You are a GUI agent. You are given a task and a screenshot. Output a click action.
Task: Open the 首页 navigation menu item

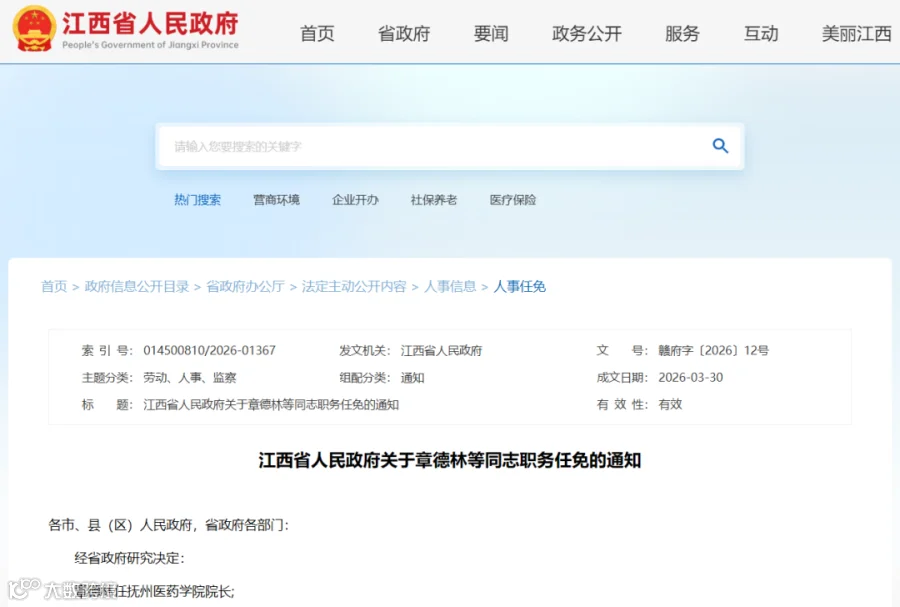(x=317, y=34)
